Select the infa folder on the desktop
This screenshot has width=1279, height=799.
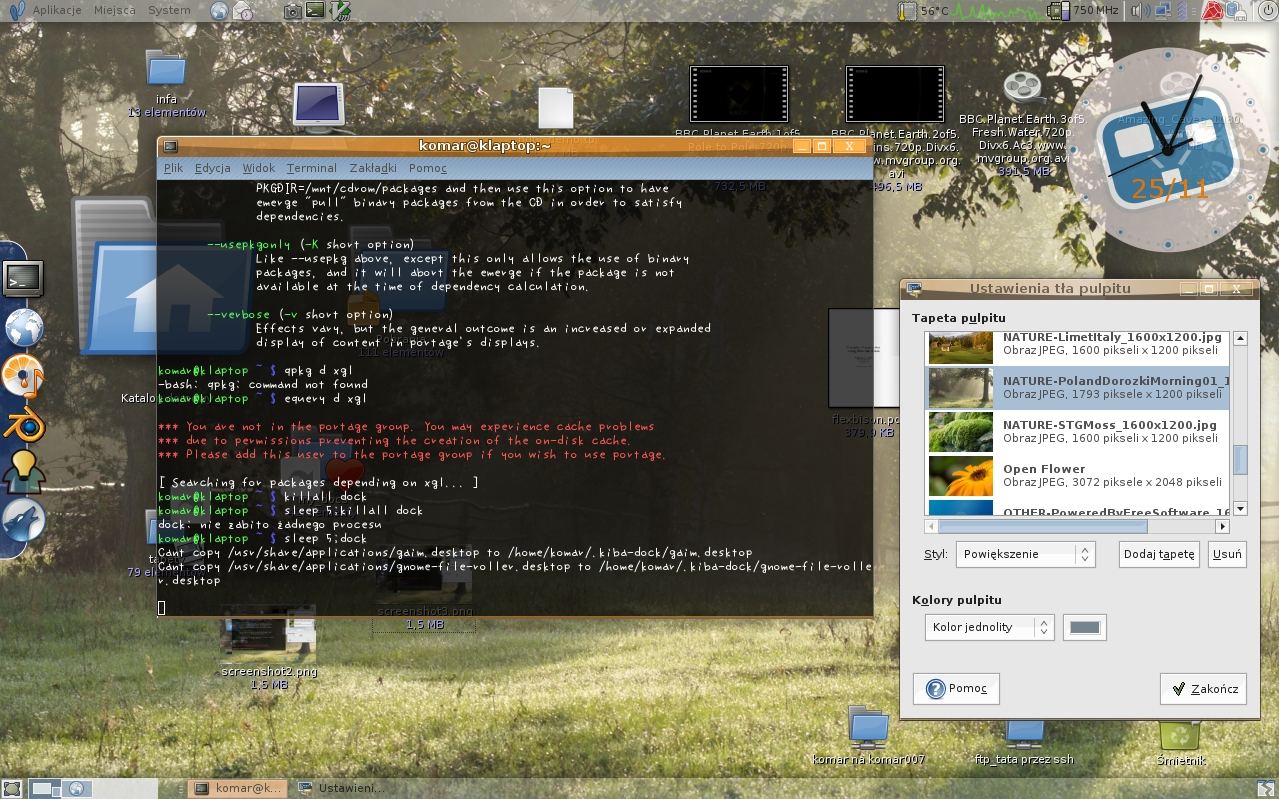point(166,82)
